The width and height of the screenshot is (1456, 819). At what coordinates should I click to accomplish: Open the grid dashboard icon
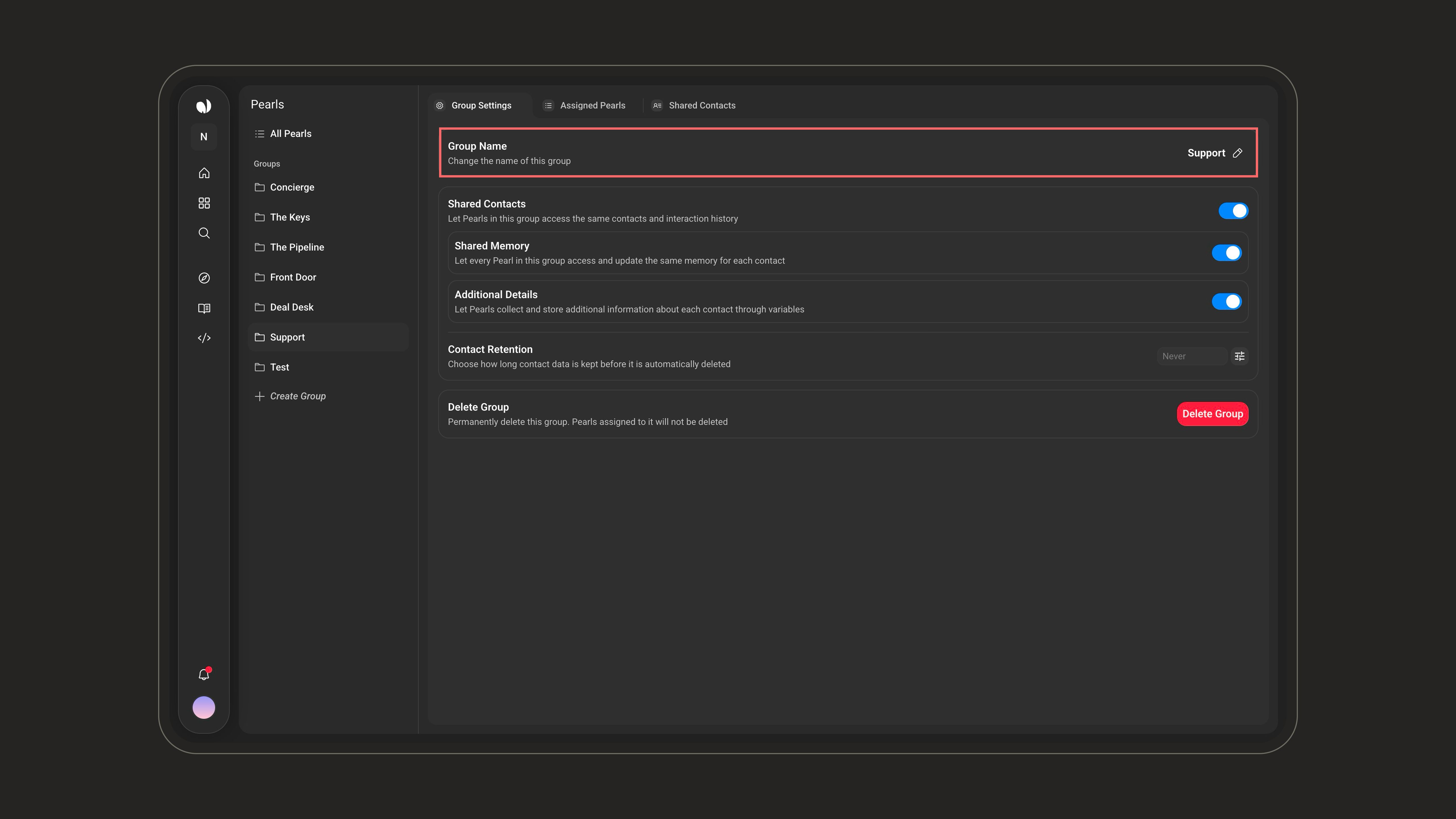point(204,203)
